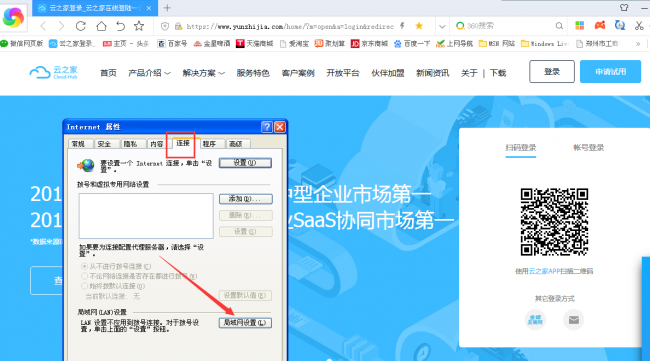Go to 首页 in site navigation
Screen dimensions: 650x361
[108, 73]
